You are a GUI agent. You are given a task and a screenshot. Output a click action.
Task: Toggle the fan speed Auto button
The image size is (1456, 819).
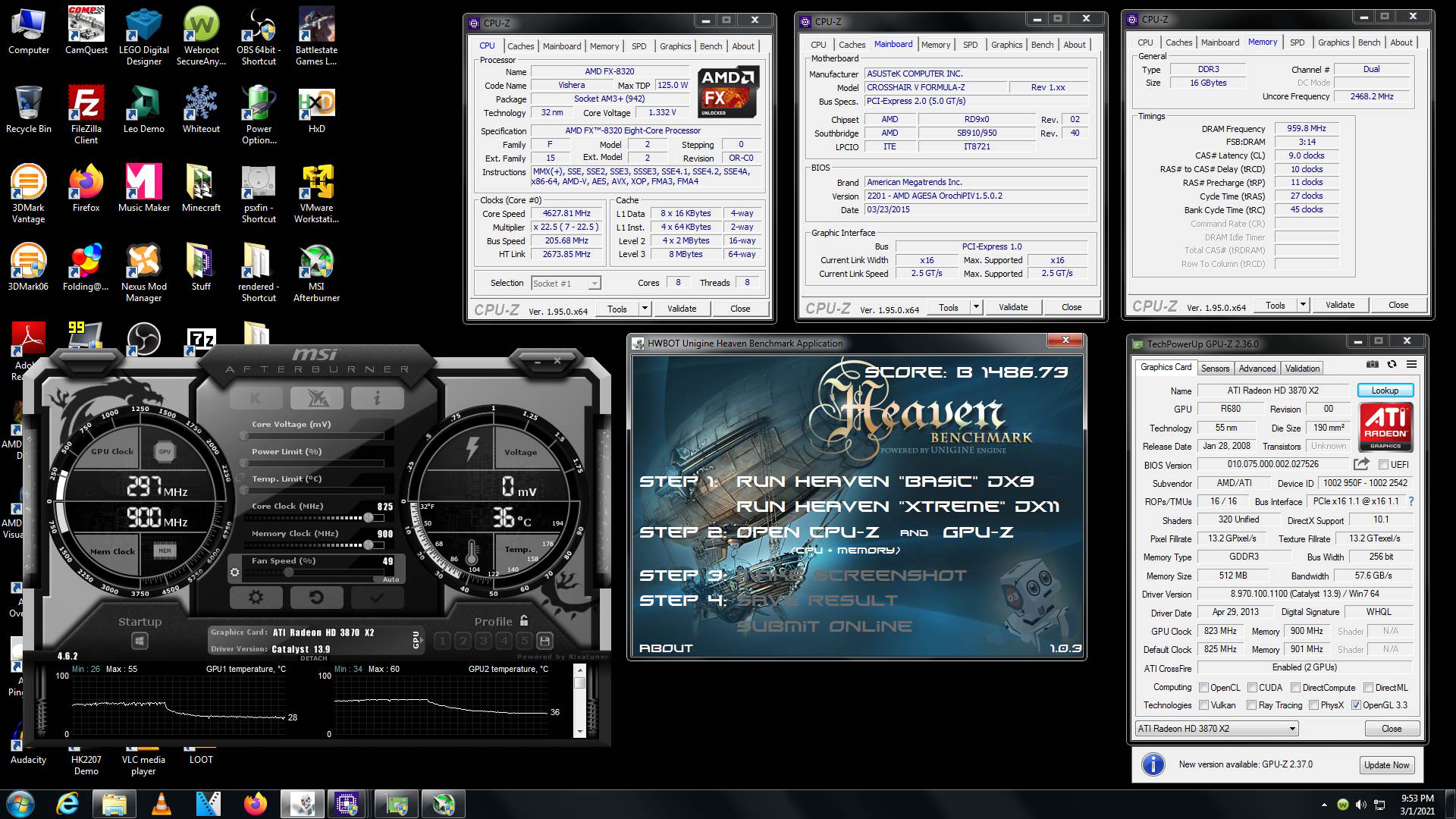pos(391,579)
